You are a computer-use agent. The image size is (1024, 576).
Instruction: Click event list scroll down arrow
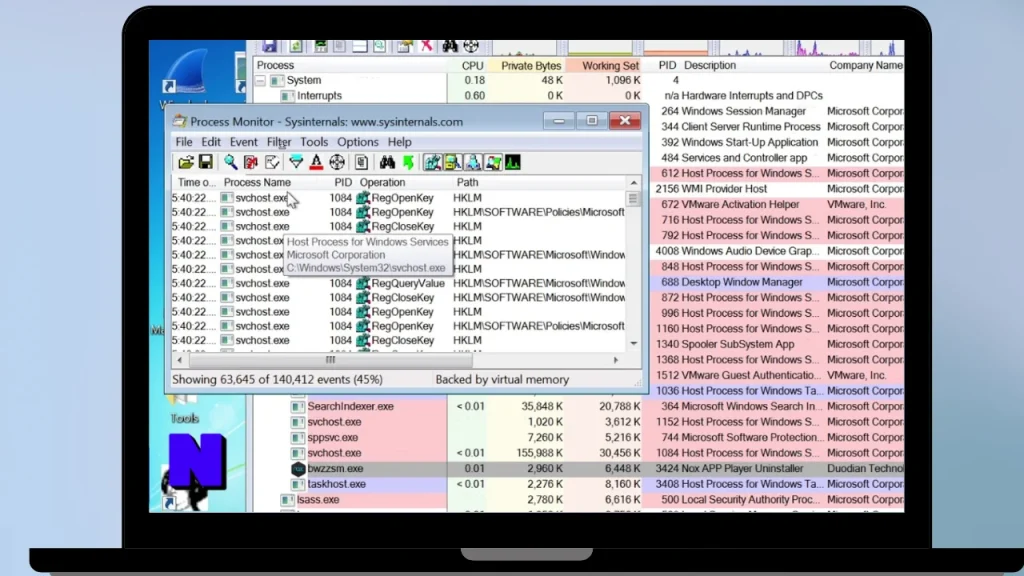(x=633, y=344)
